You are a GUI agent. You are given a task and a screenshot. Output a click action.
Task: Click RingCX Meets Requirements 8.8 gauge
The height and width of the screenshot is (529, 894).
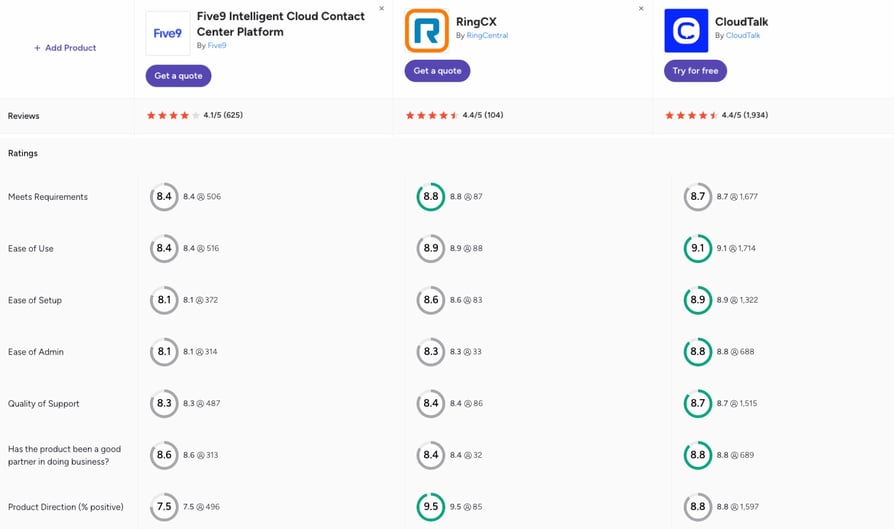430,197
